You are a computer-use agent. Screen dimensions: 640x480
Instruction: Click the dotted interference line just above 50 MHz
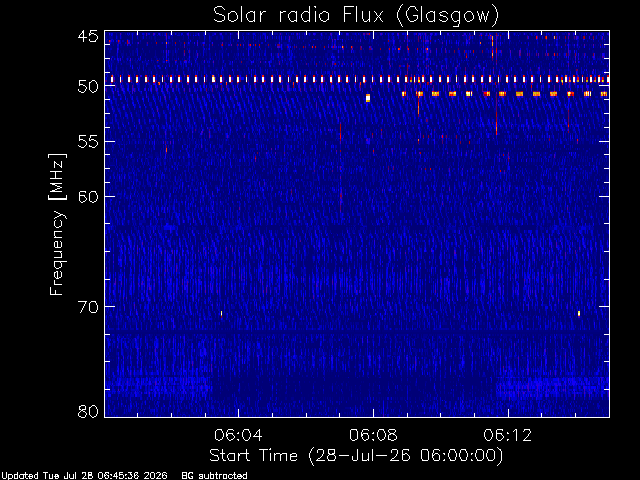tap(359, 79)
